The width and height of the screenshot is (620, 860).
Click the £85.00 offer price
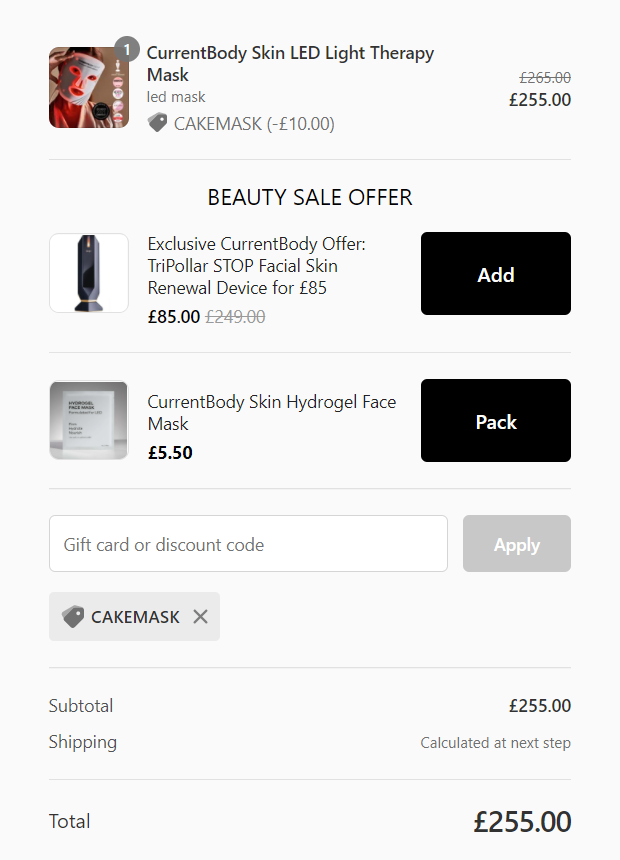174,316
